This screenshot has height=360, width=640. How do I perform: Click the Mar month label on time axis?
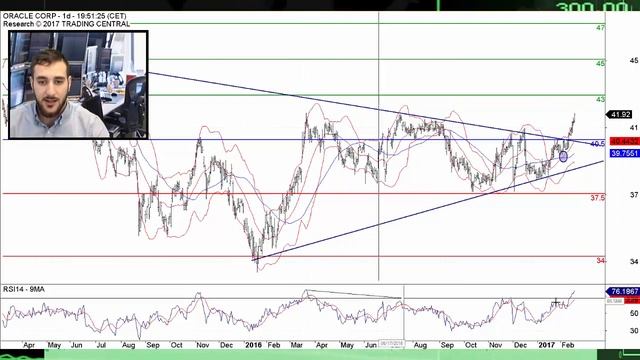point(297,345)
